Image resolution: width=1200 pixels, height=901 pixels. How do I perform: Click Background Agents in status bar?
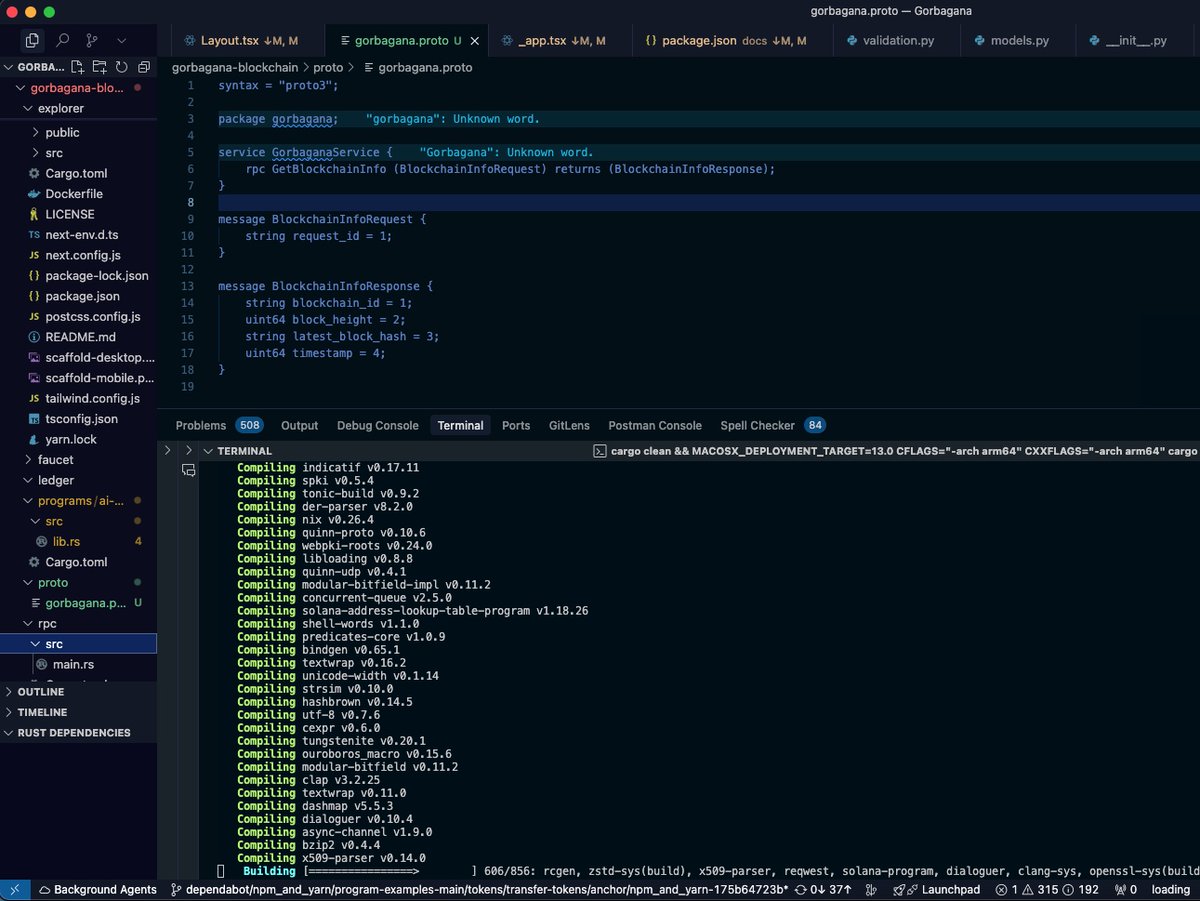click(x=97, y=889)
